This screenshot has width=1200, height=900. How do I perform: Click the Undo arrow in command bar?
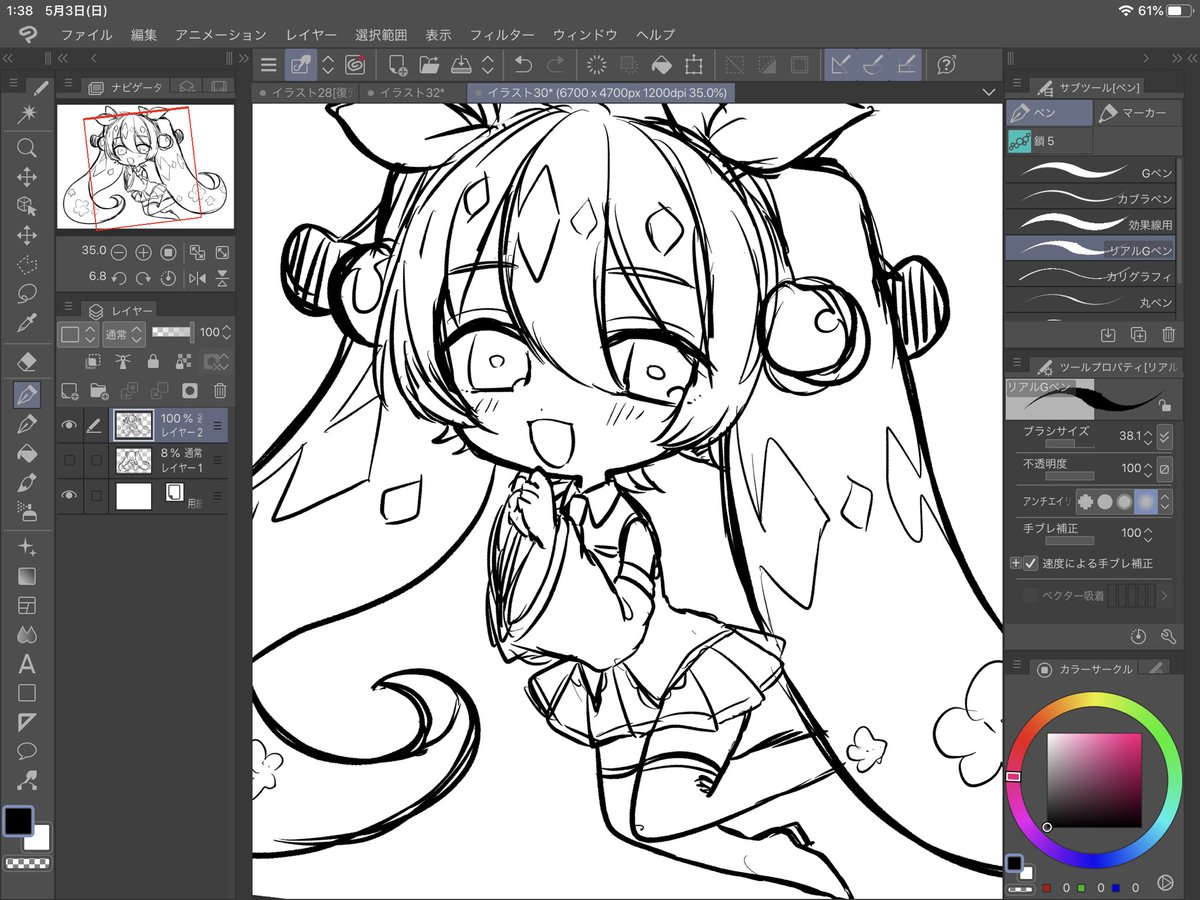tap(523, 65)
